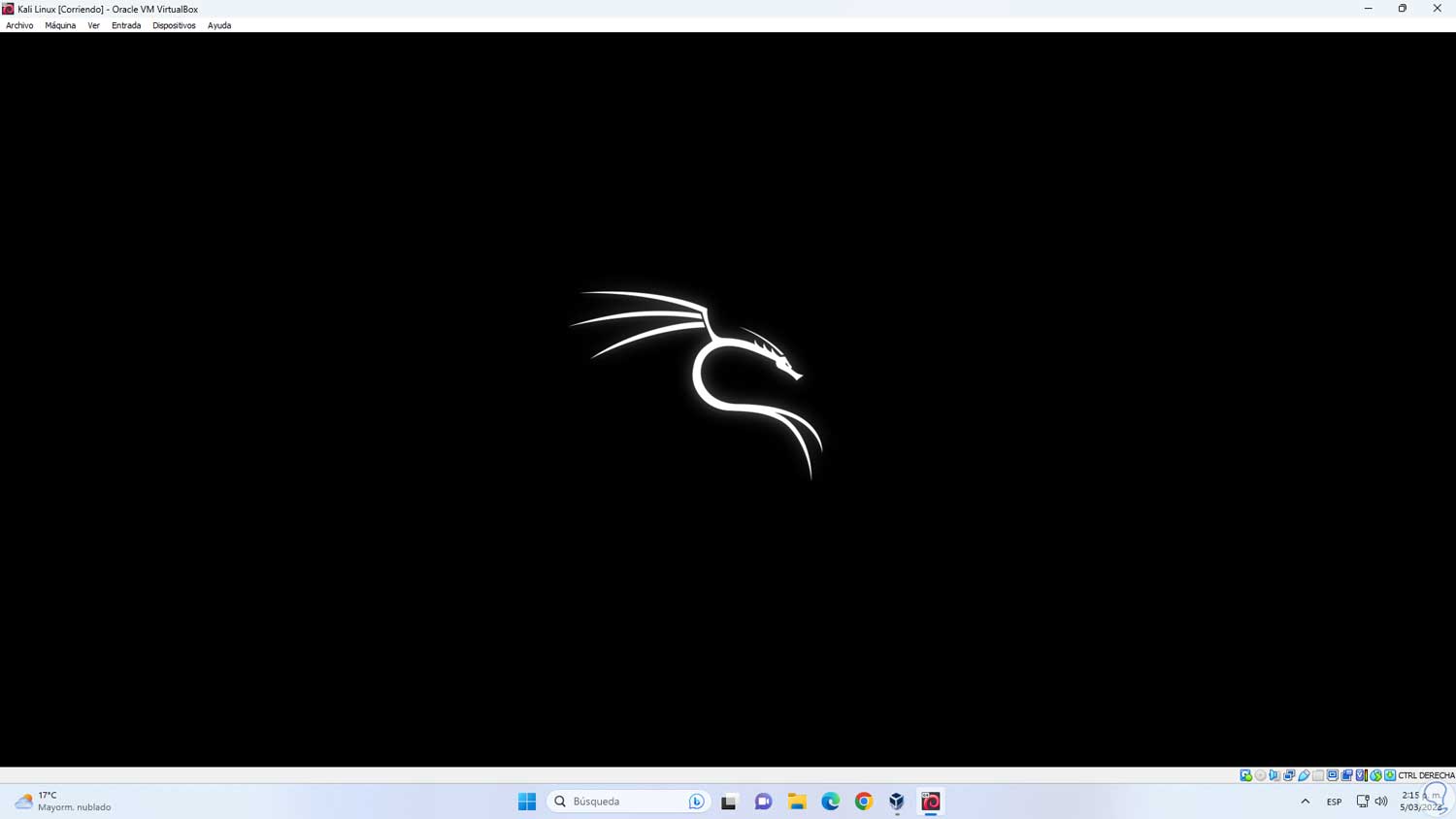The width and height of the screenshot is (1456, 819).
Task: Open the Máquina menu
Action: coord(60,25)
